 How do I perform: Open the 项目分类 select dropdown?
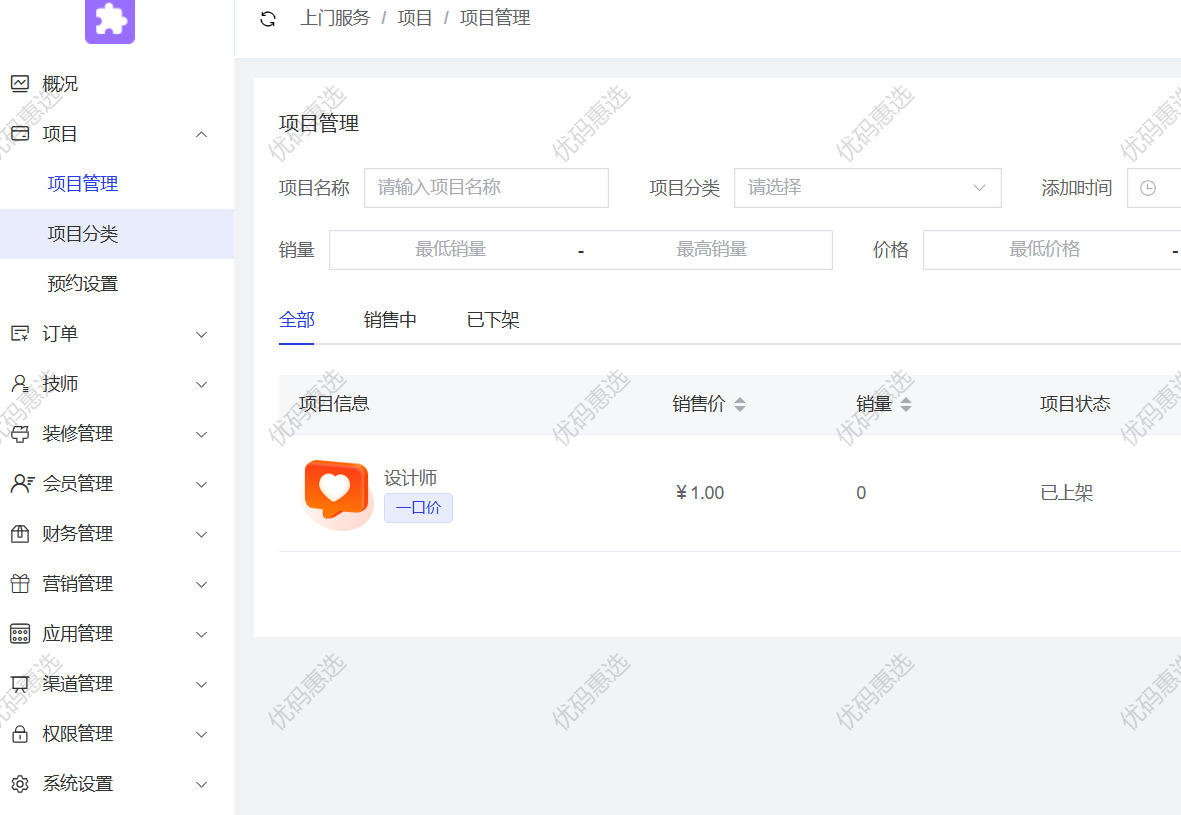[x=867, y=188]
